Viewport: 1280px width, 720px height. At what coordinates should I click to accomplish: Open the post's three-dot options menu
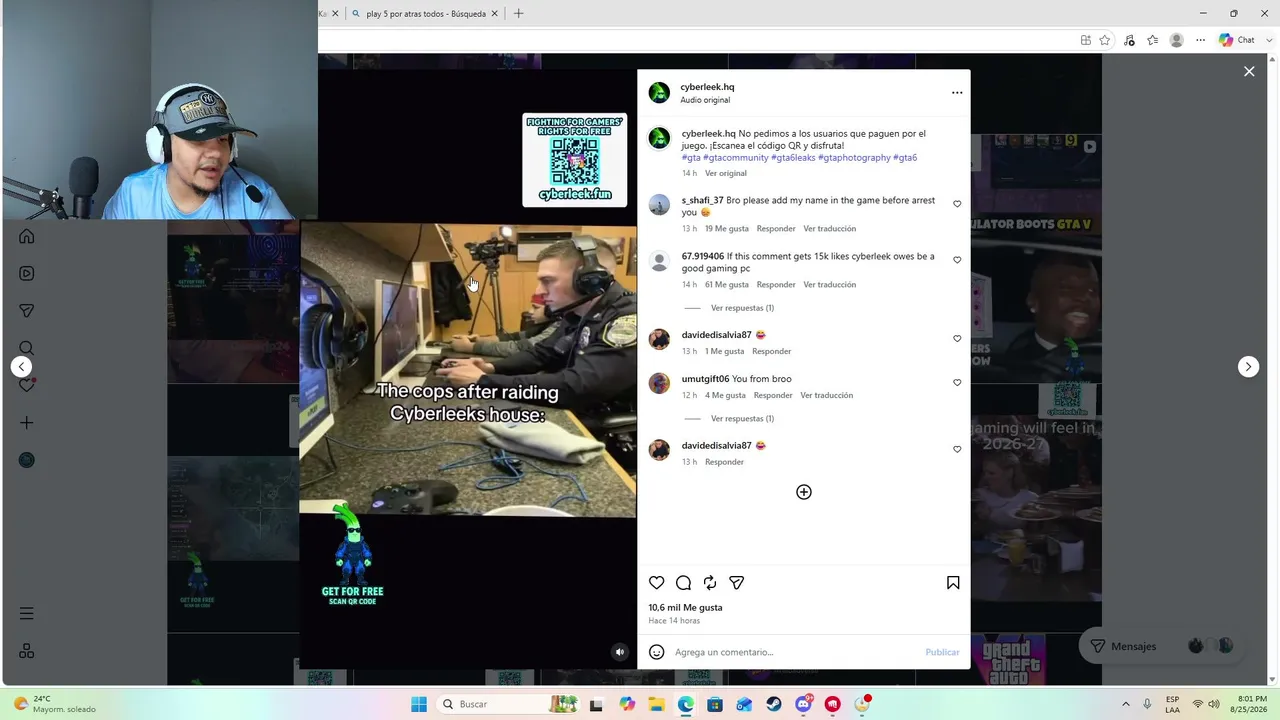[957, 93]
